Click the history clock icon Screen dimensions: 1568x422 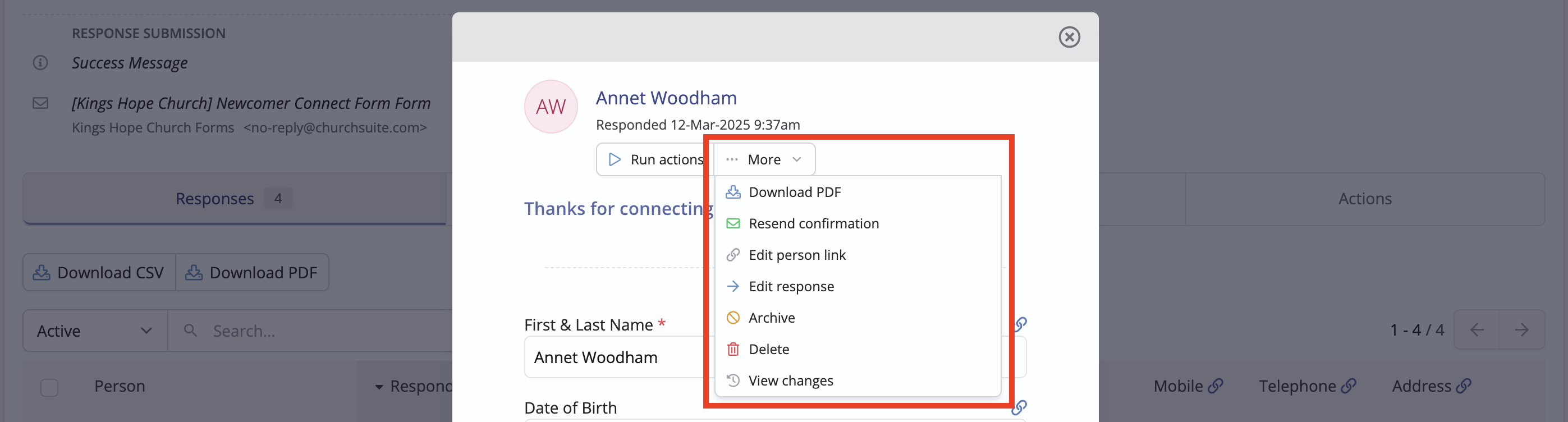pos(733,380)
